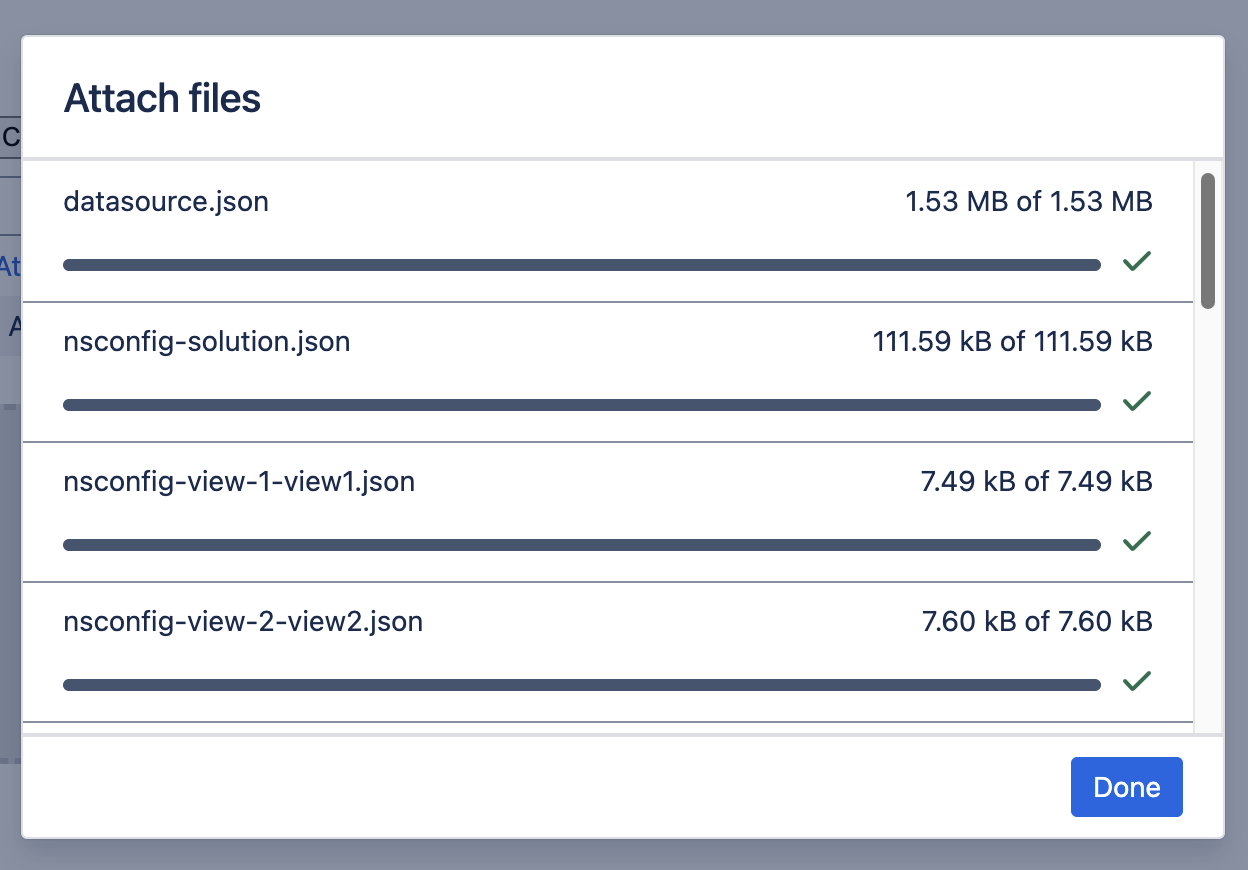The height and width of the screenshot is (870, 1248).
Task: Click the datasource.json upload progress bar
Action: point(581,265)
